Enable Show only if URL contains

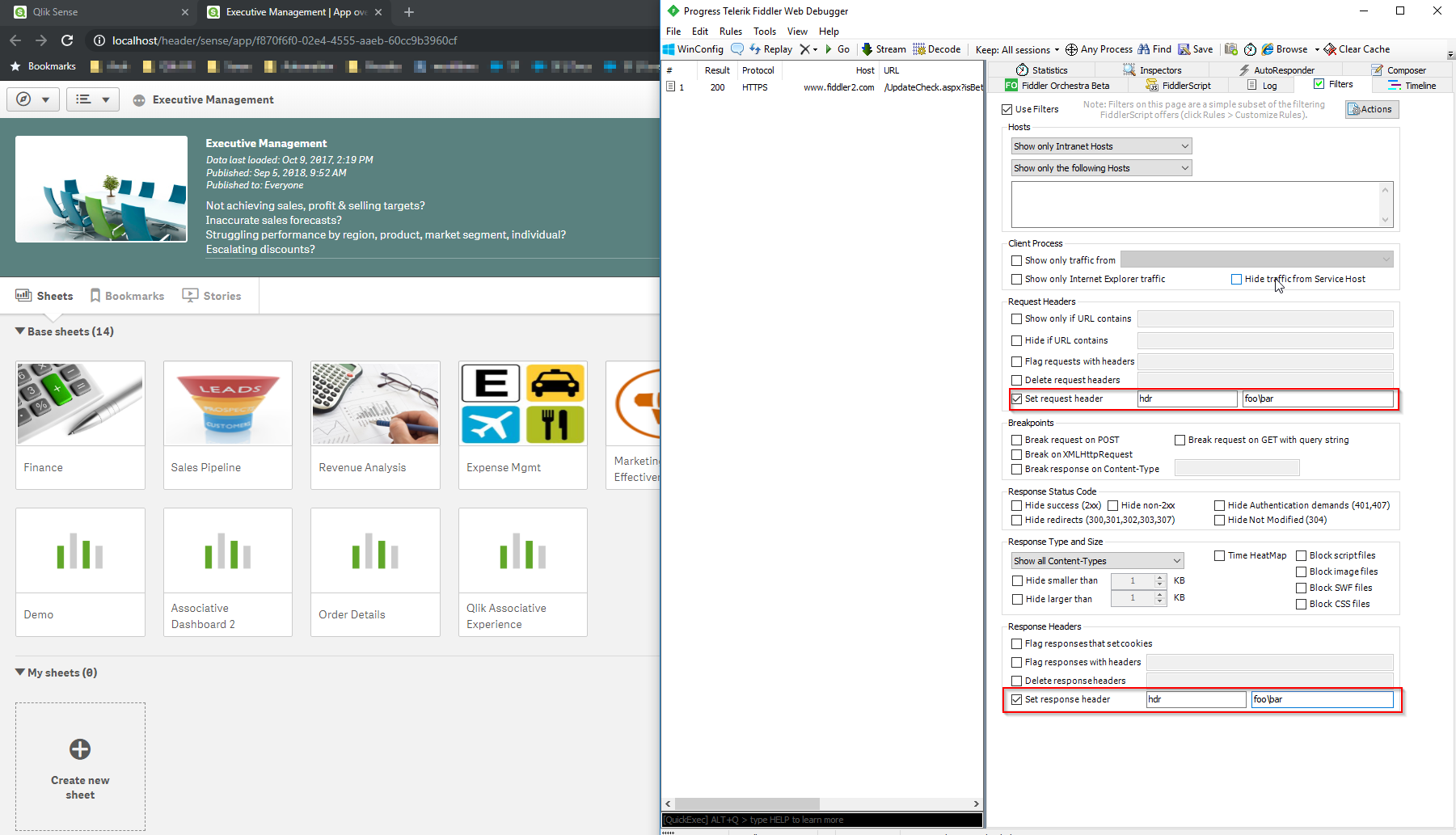pos(1017,318)
